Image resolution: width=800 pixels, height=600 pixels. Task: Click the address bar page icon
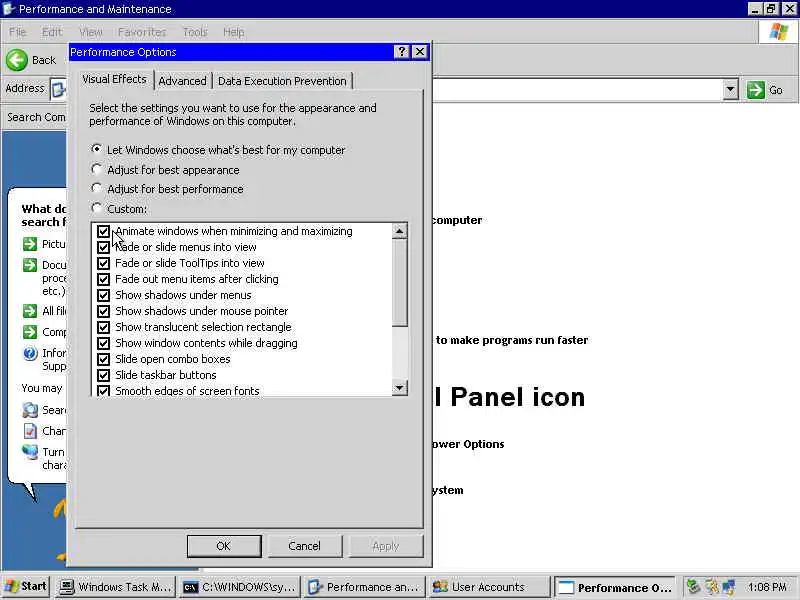[x=59, y=89]
